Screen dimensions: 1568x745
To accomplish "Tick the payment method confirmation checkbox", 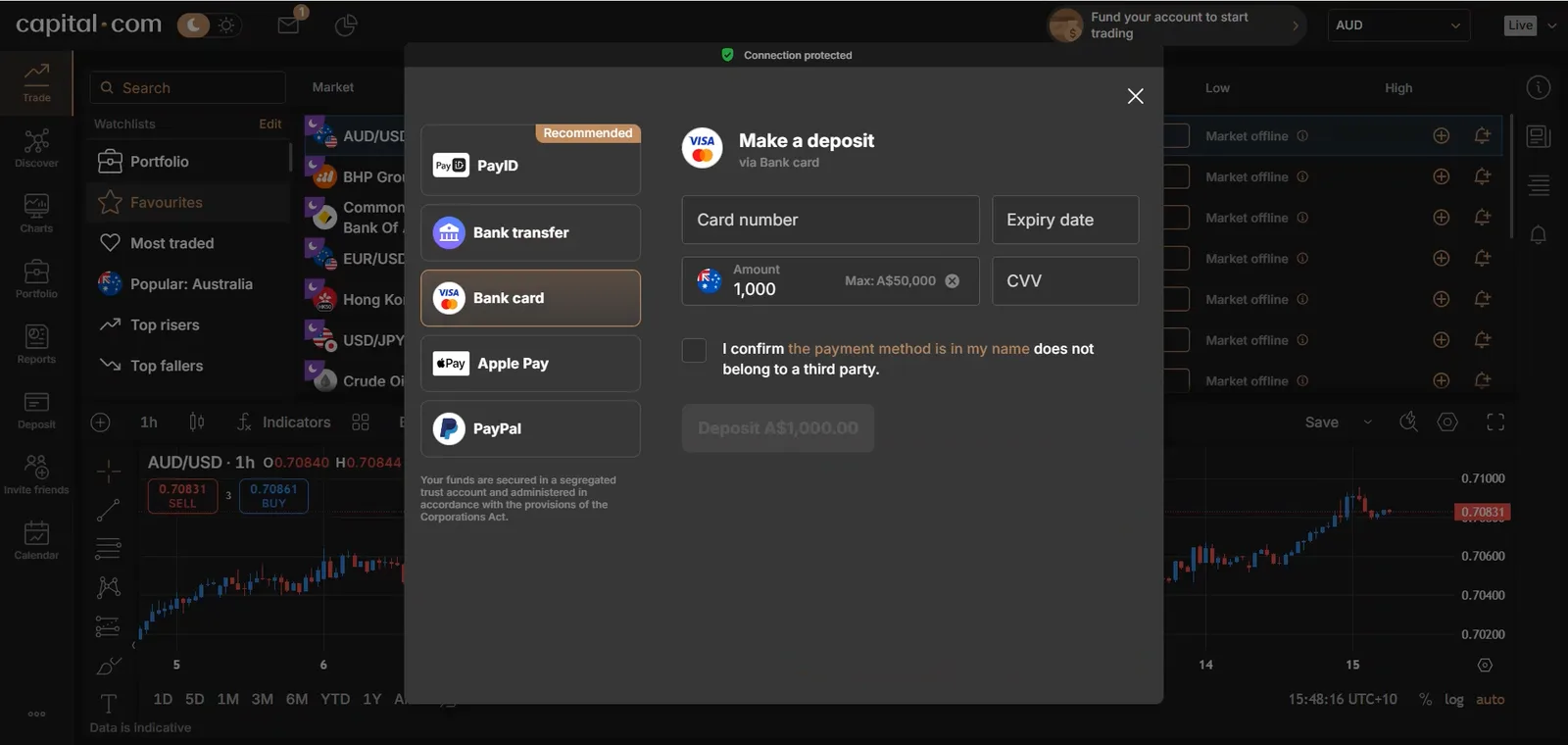I will 694,350.
